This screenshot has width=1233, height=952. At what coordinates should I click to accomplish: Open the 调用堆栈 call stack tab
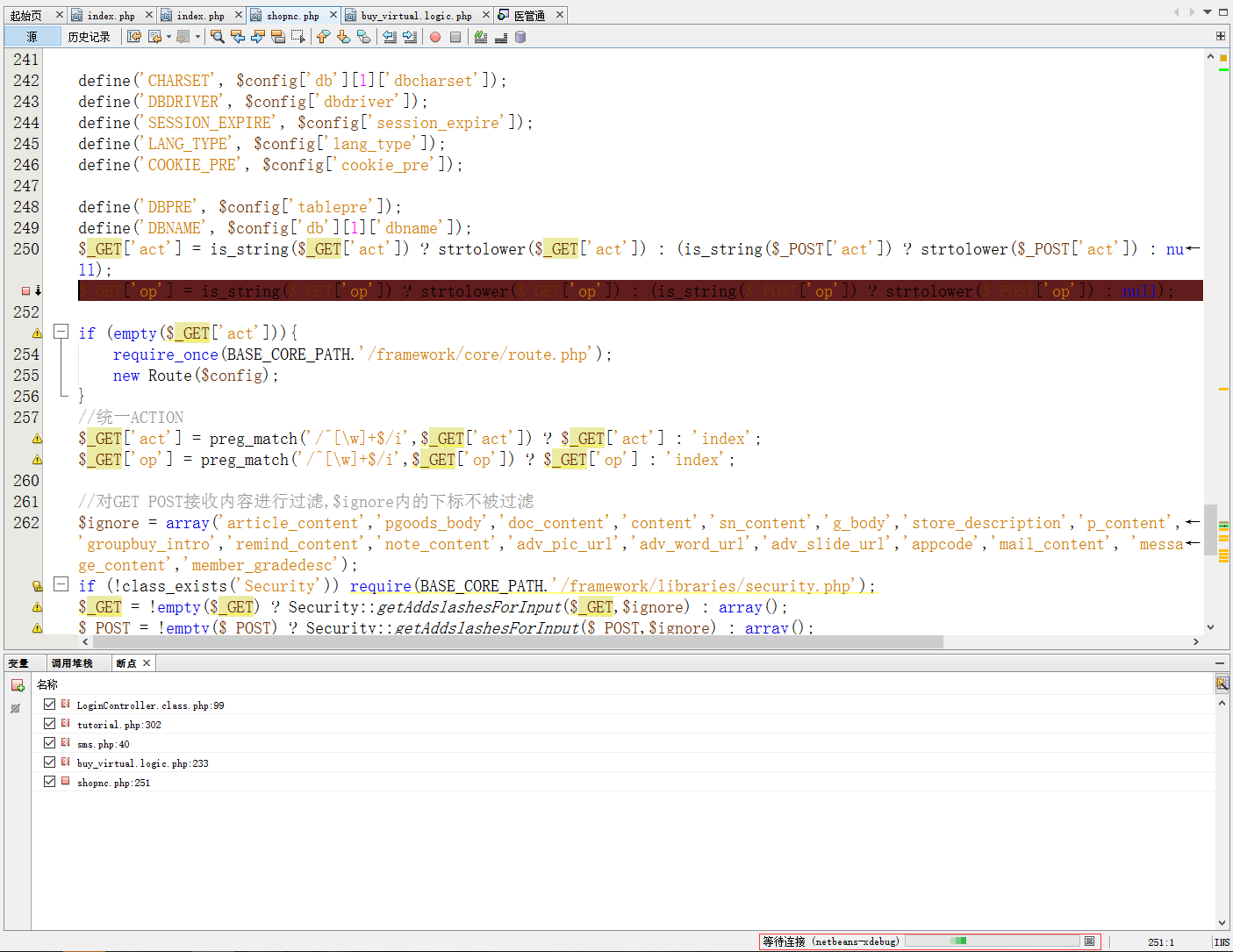point(72,663)
